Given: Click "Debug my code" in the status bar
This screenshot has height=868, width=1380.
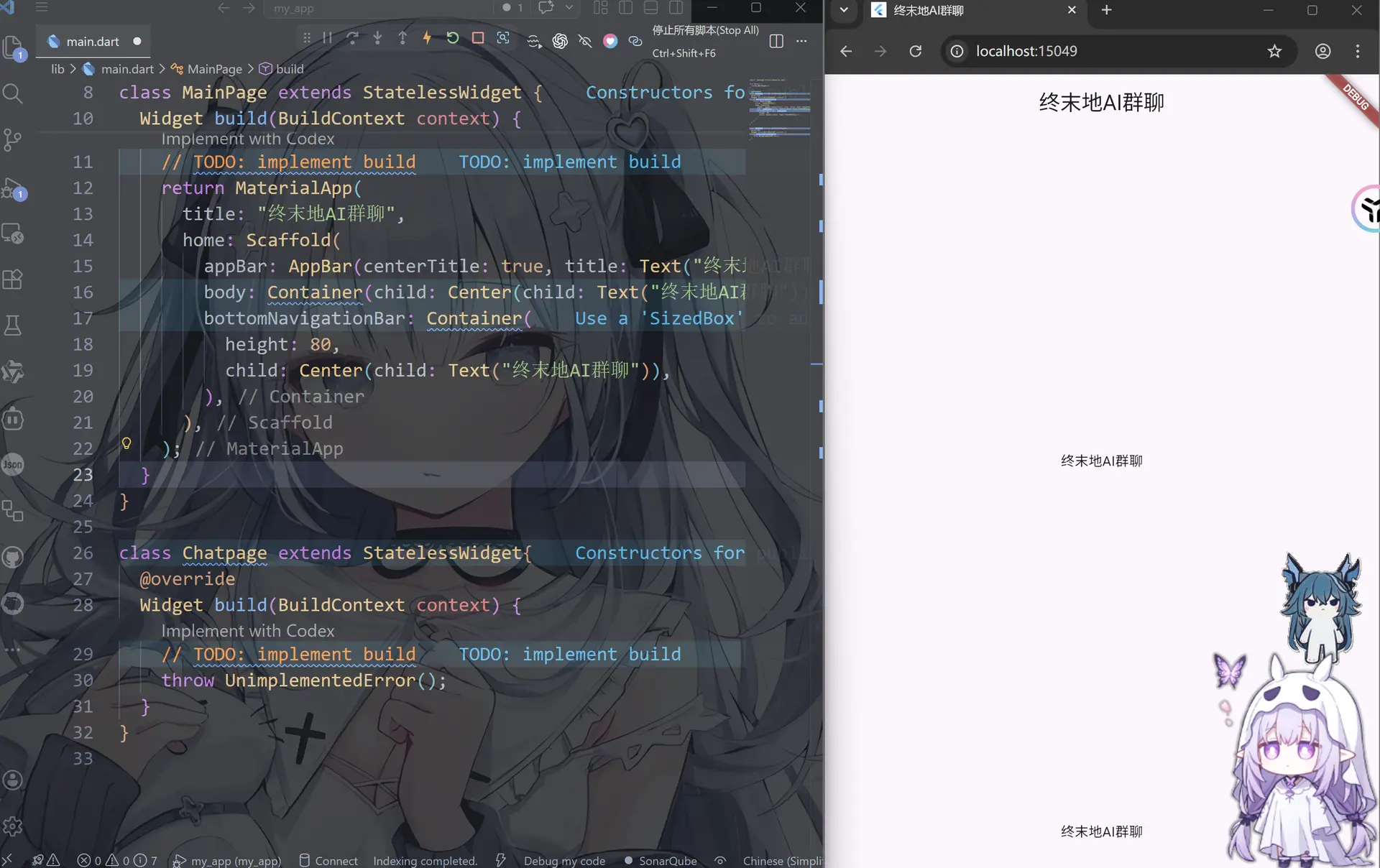Looking at the screenshot, I should point(564,860).
